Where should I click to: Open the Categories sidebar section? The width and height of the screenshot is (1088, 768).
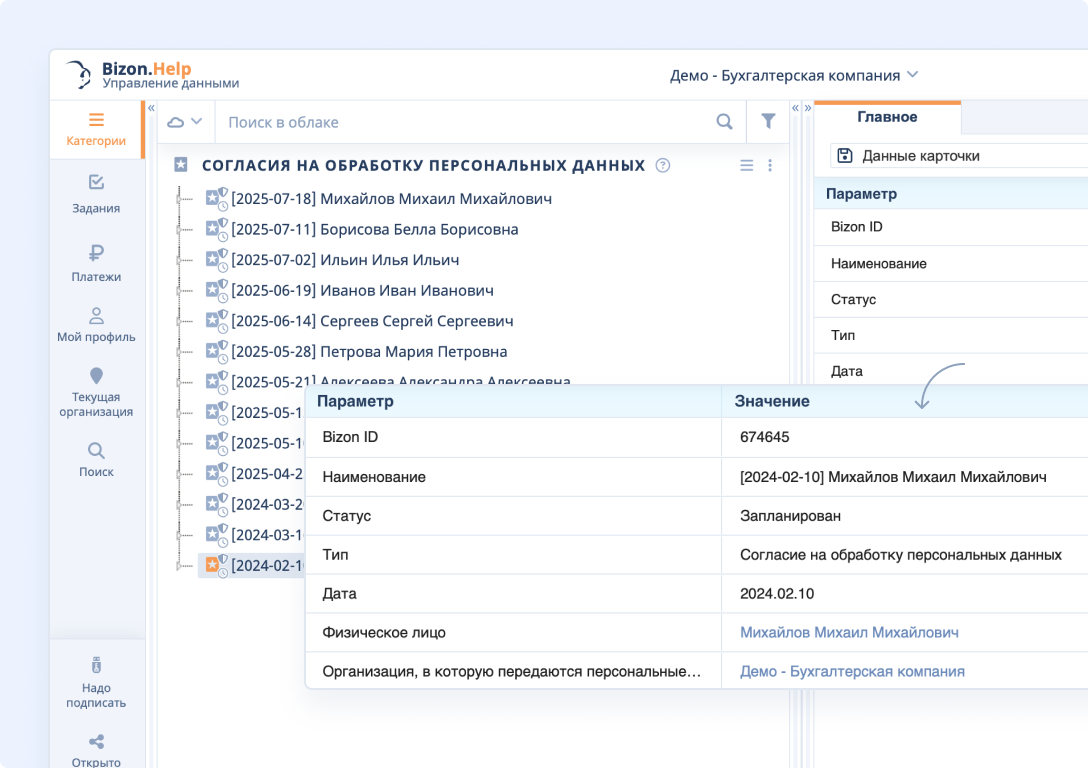pos(96,129)
